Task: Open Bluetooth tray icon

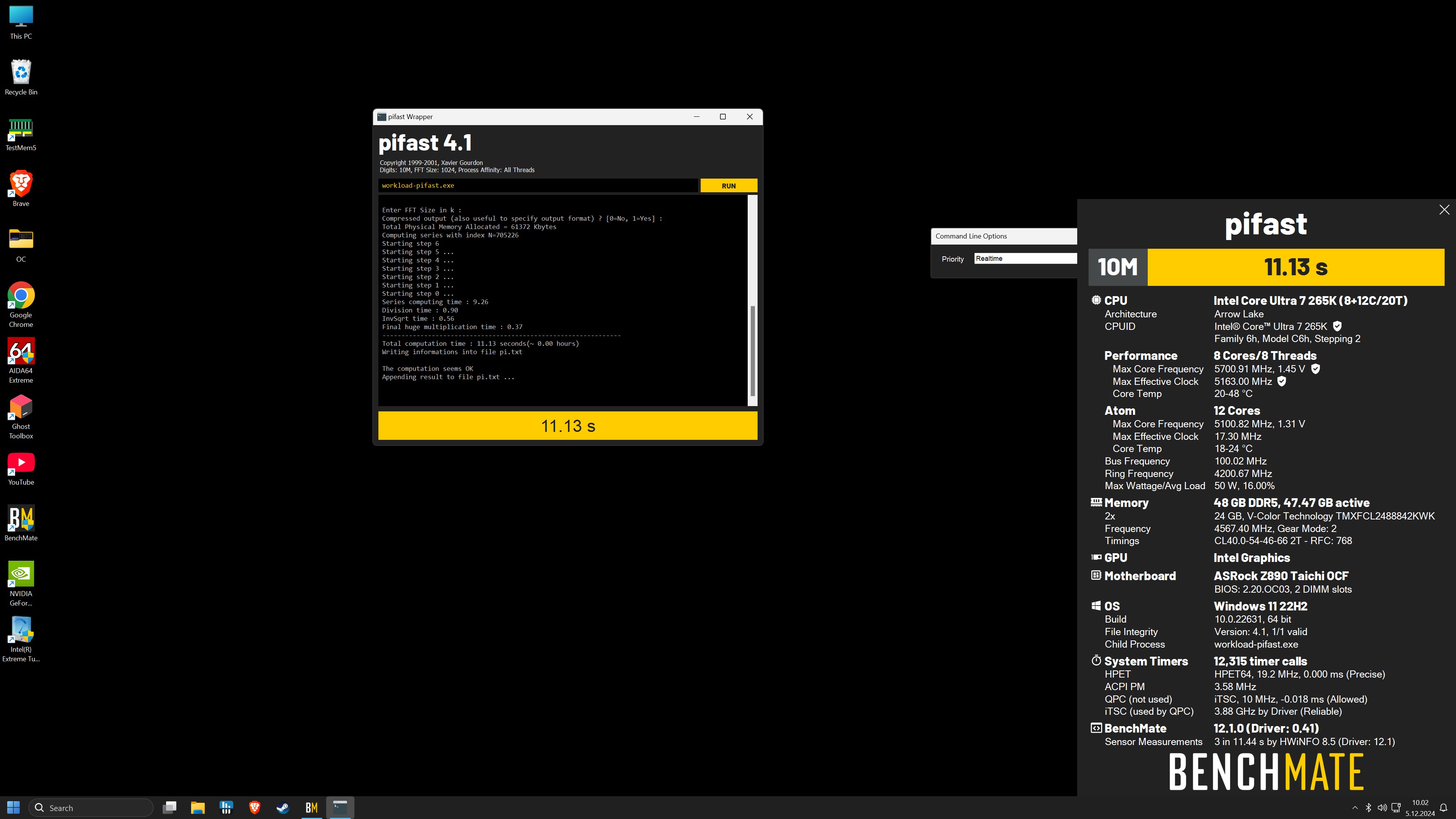Action: click(x=1368, y=808)
